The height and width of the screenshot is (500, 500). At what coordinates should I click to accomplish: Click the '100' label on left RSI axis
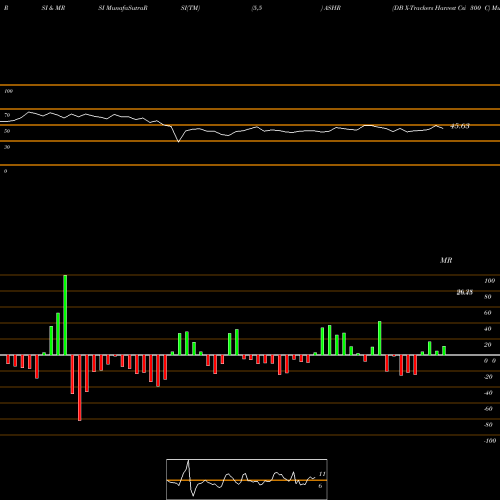click(x=8, y=91)
